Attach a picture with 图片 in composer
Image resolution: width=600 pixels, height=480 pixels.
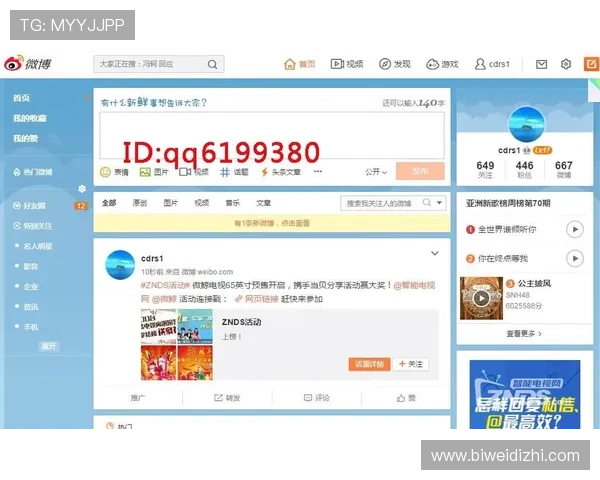click(154, 172)
